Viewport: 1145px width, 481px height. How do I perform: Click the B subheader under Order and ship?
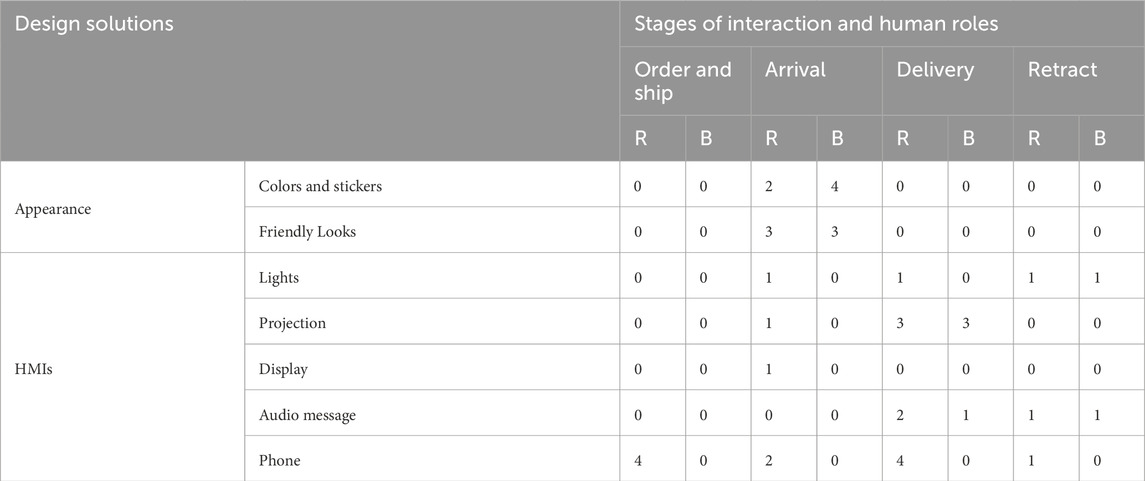click(x=705, y=138)
